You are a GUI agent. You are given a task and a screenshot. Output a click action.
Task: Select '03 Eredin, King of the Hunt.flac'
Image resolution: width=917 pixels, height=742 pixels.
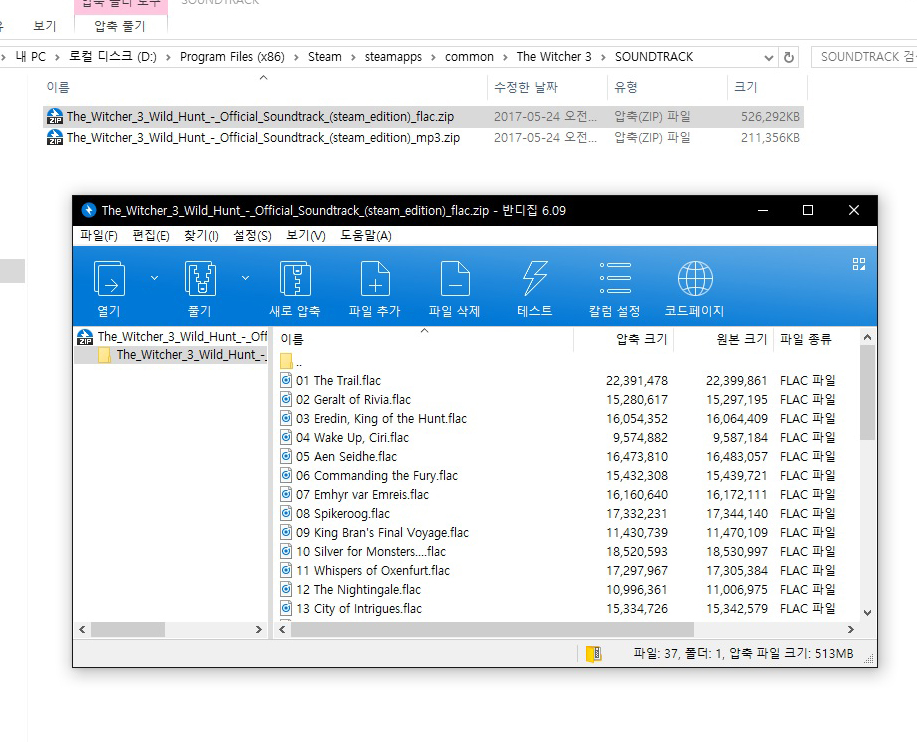(381, 419)
